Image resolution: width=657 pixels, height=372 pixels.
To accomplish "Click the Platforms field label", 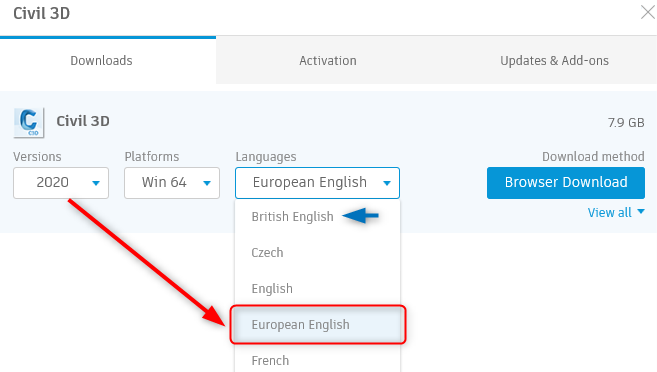I will coord(152,157).
